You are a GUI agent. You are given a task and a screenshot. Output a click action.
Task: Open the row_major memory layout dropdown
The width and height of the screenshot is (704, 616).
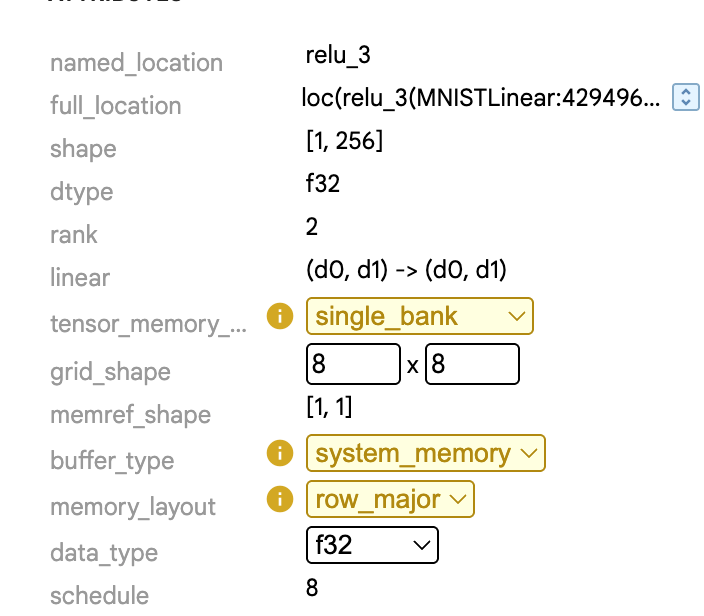click(390, 499)
